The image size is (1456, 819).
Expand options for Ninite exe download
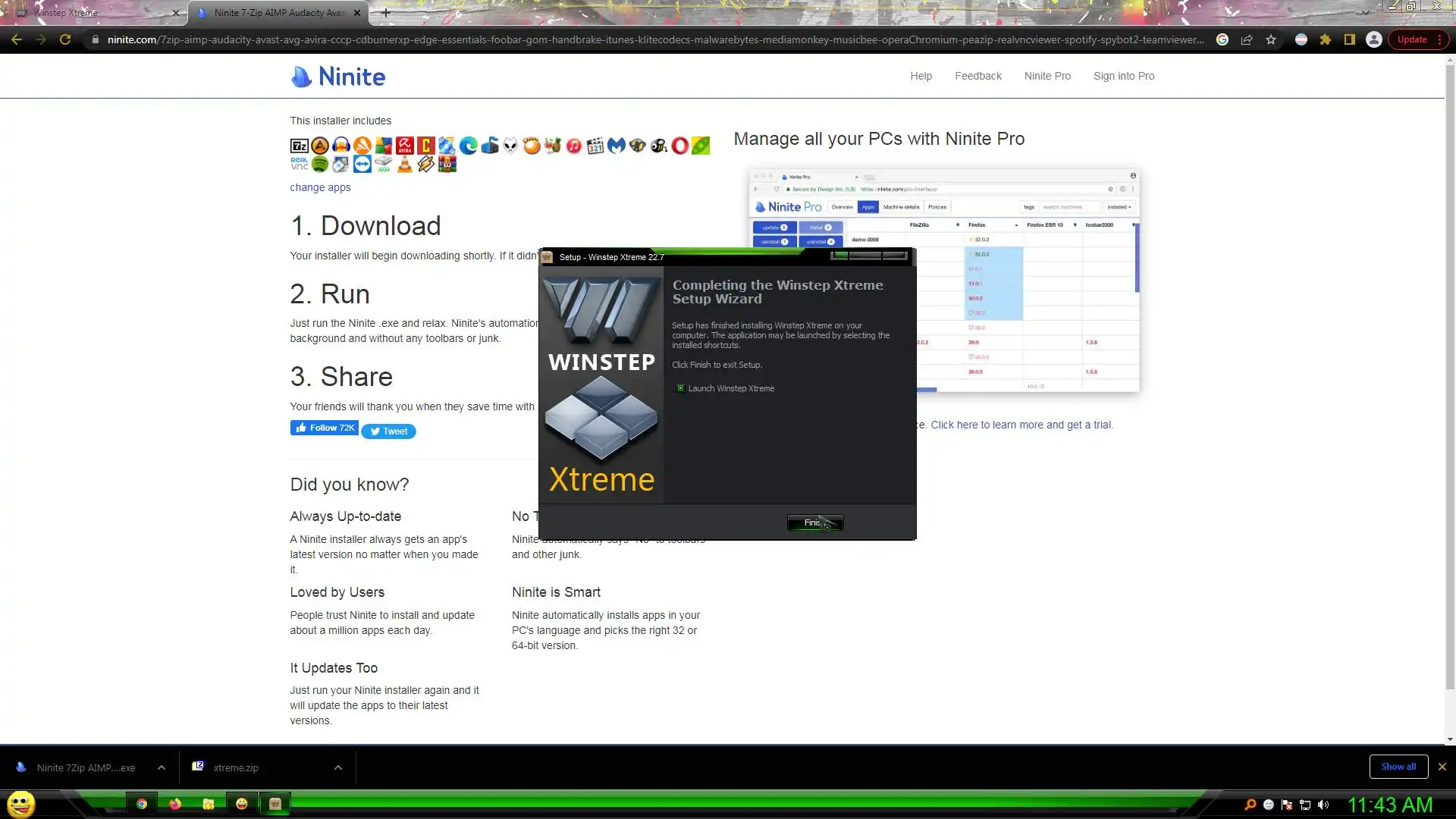coord(162,767)
